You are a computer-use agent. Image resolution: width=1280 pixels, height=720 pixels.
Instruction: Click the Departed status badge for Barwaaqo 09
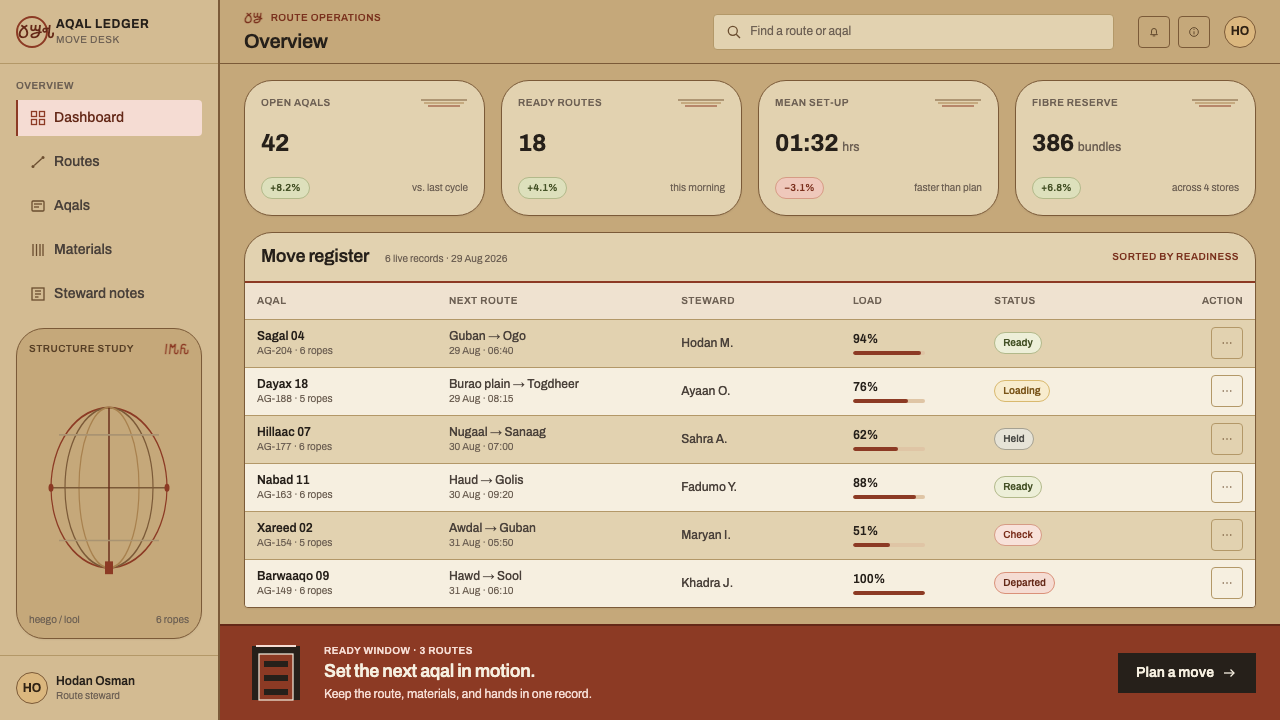point(1024,583)
